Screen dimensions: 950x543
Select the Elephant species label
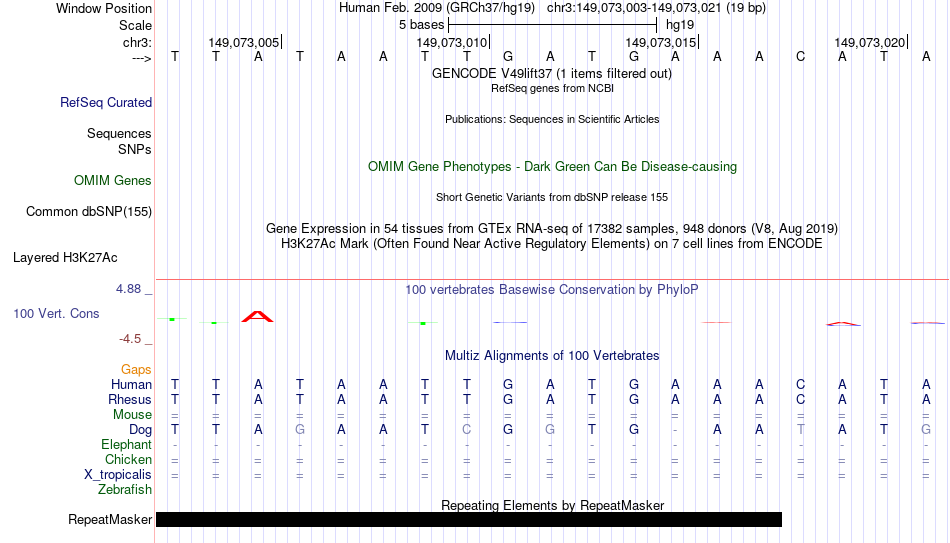point(126,445)
